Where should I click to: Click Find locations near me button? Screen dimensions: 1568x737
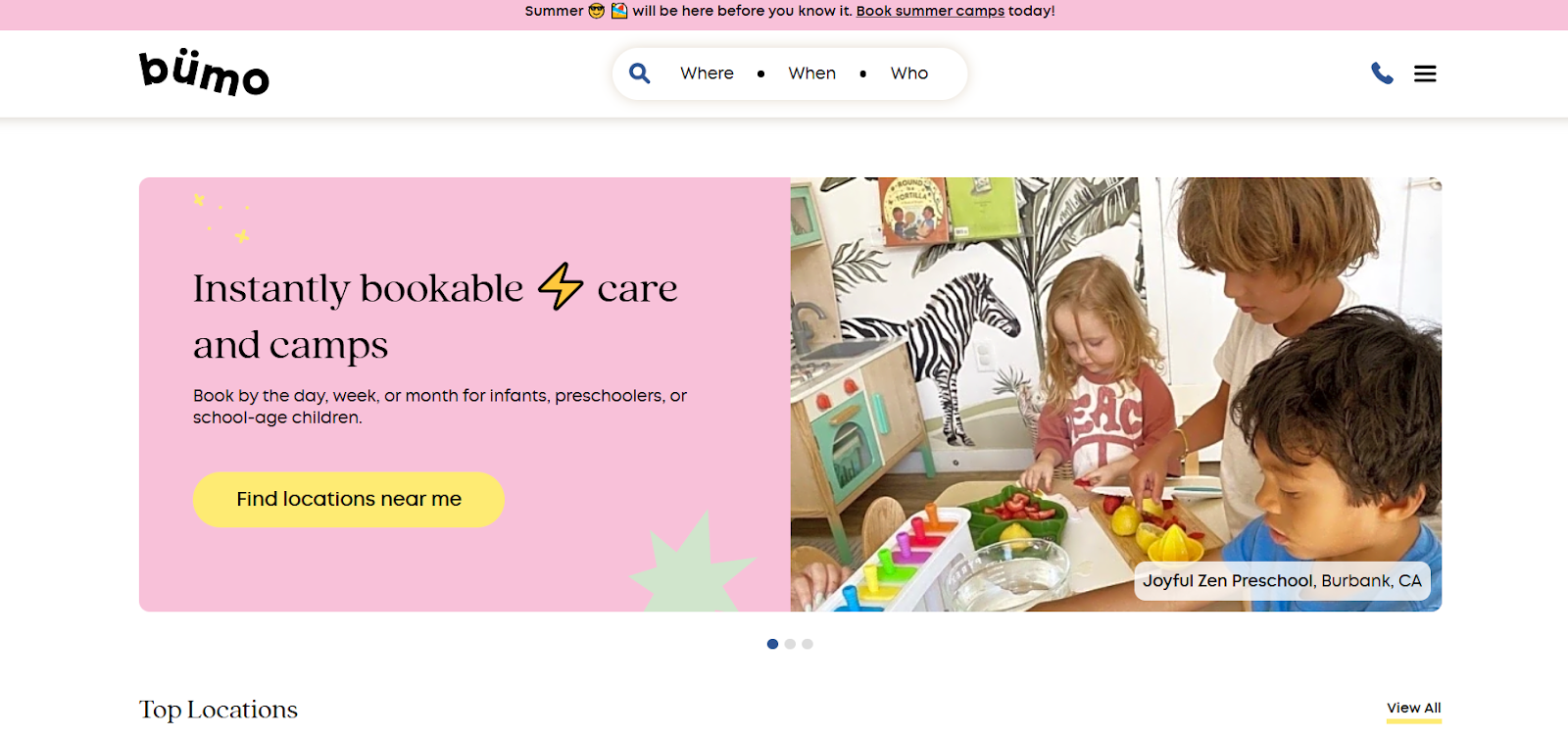(349, 500)
